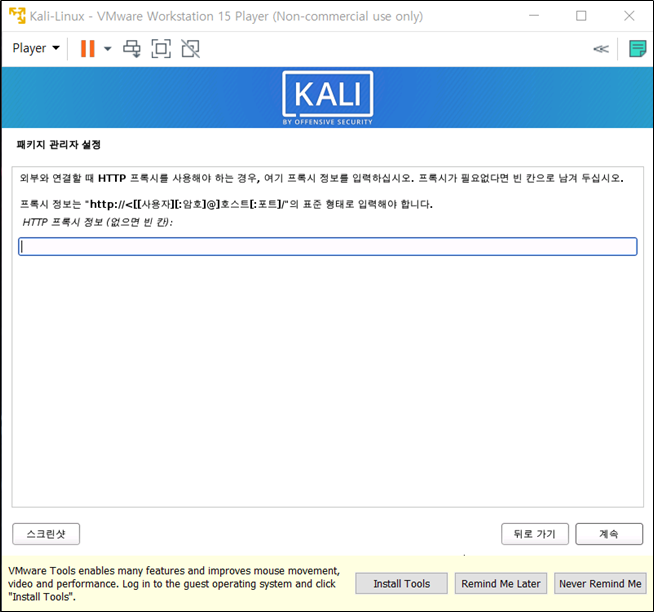654x612 pixels.
Task: Click the 스크린샷 button
Action: click(46, 534)
